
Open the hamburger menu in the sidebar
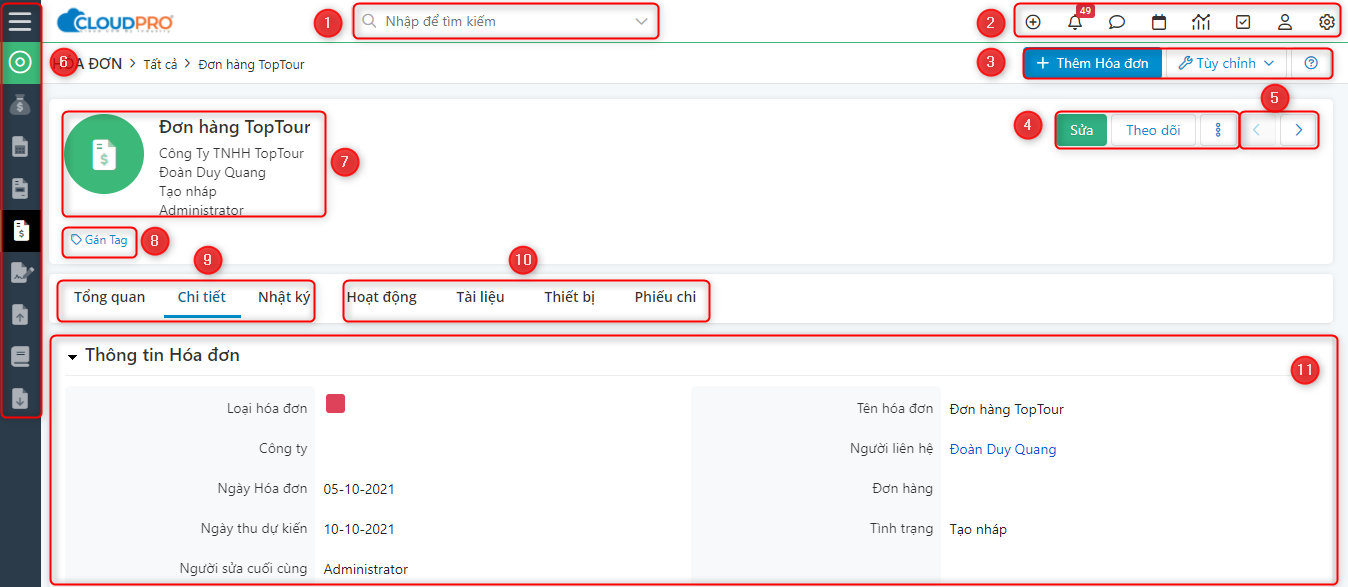coord(20,21)
